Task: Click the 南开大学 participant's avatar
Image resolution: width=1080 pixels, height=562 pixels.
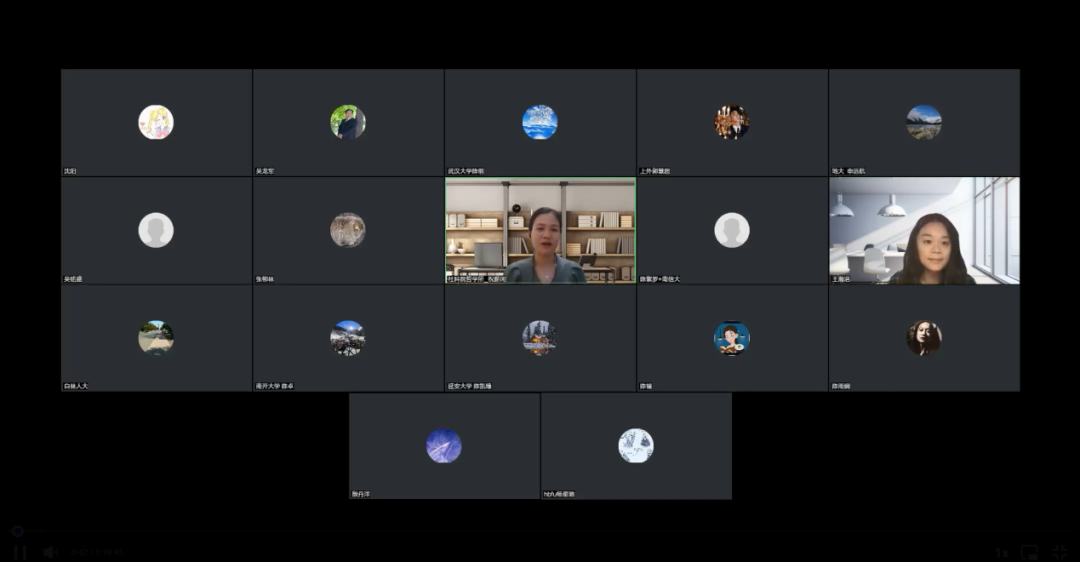Action: coord(348,338)
